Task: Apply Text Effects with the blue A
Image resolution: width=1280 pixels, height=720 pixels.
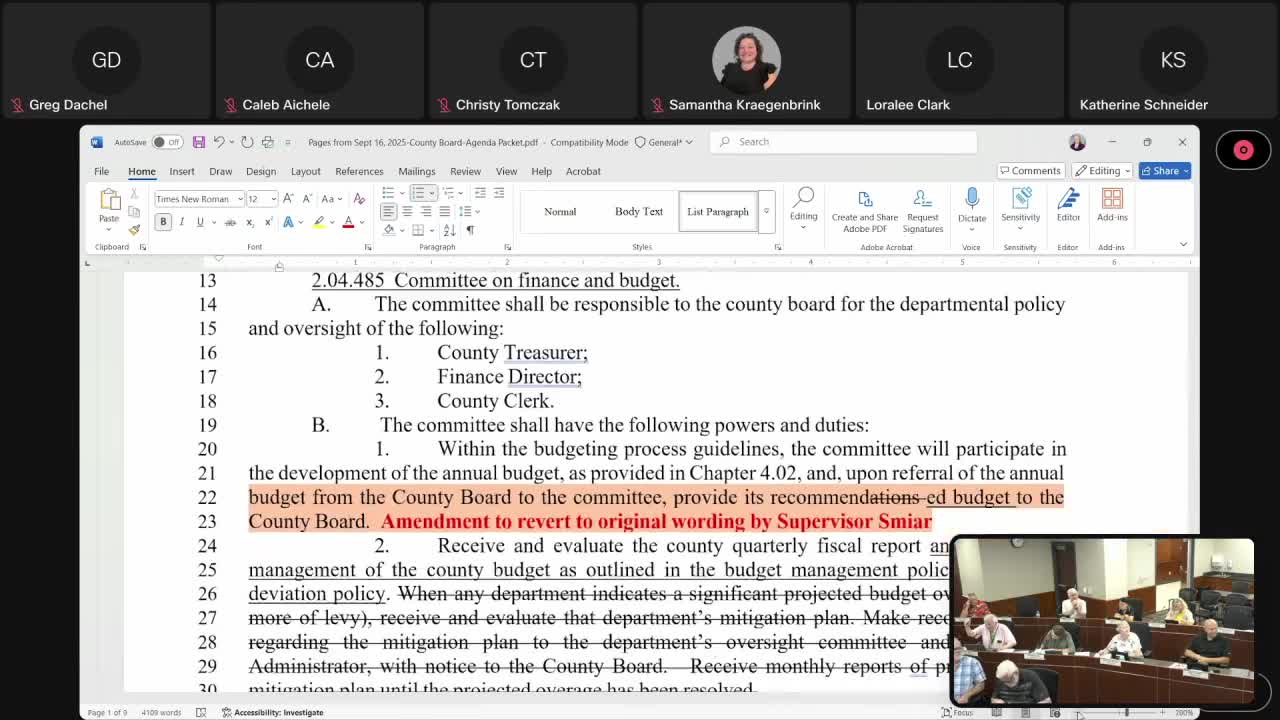Action: [x=288, y=222]
